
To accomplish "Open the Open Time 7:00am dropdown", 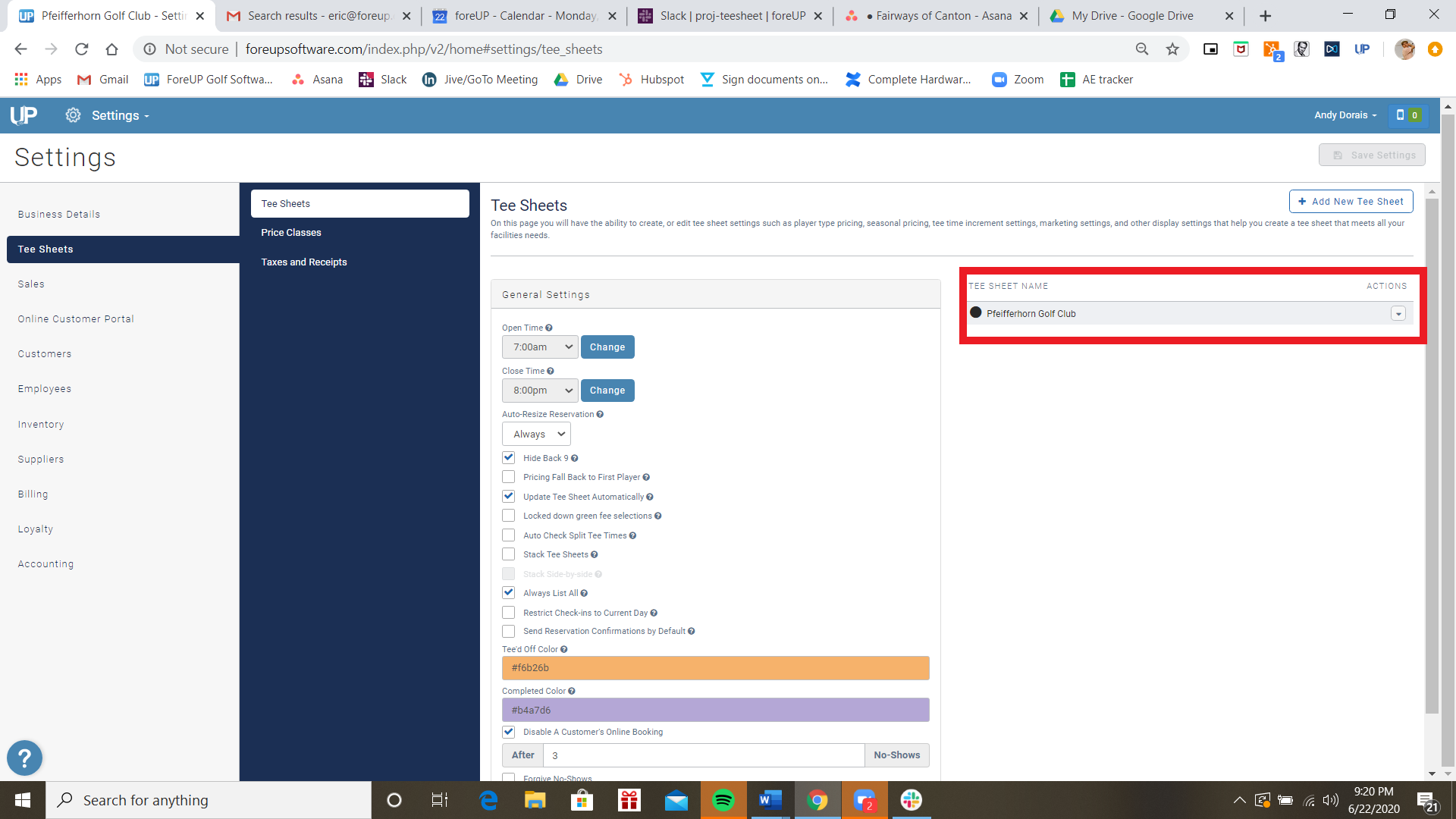I will point(540,347).
